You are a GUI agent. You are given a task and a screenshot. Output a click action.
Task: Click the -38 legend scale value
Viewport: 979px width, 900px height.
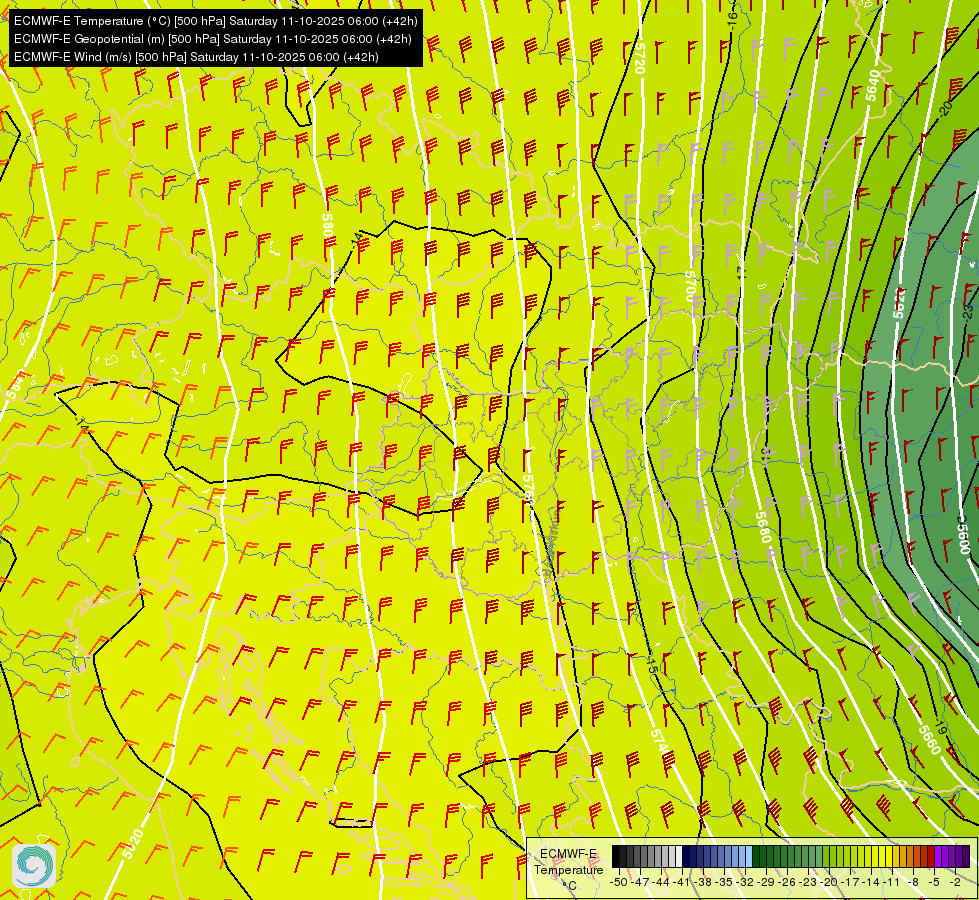[x=703, y=883]
